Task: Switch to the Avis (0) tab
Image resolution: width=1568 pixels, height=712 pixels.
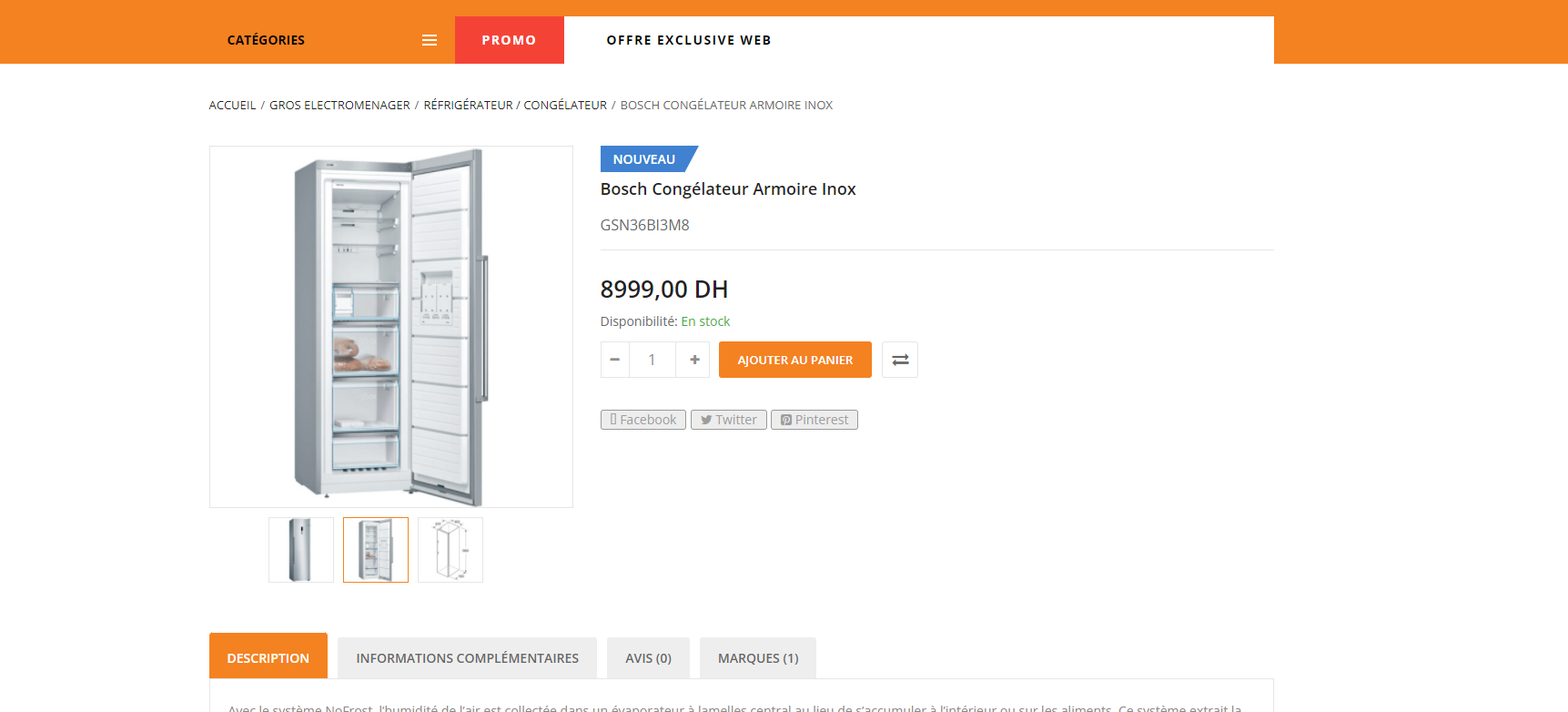Action: click(x=648, y=657)
